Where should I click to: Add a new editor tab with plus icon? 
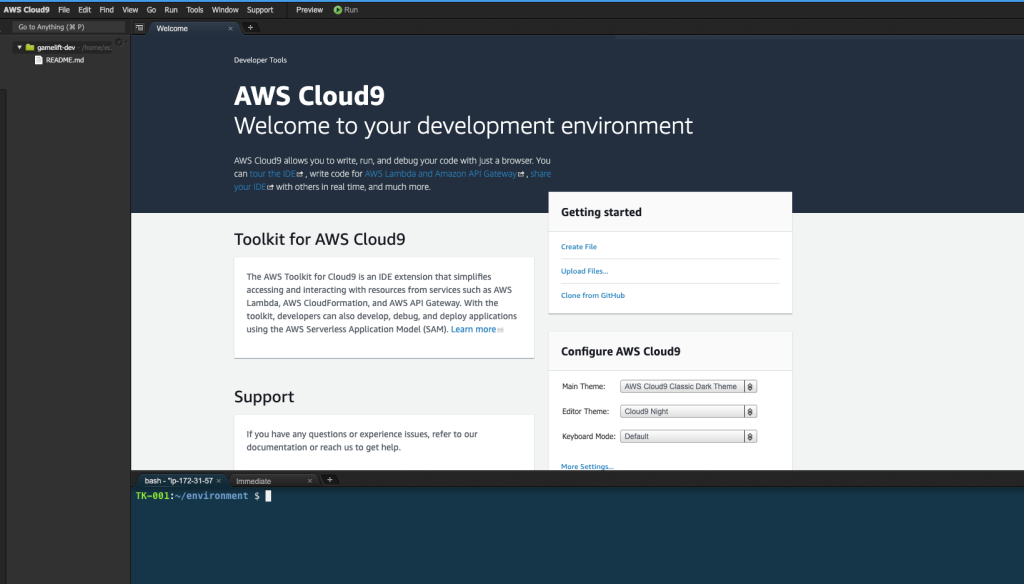coord(250,27)
